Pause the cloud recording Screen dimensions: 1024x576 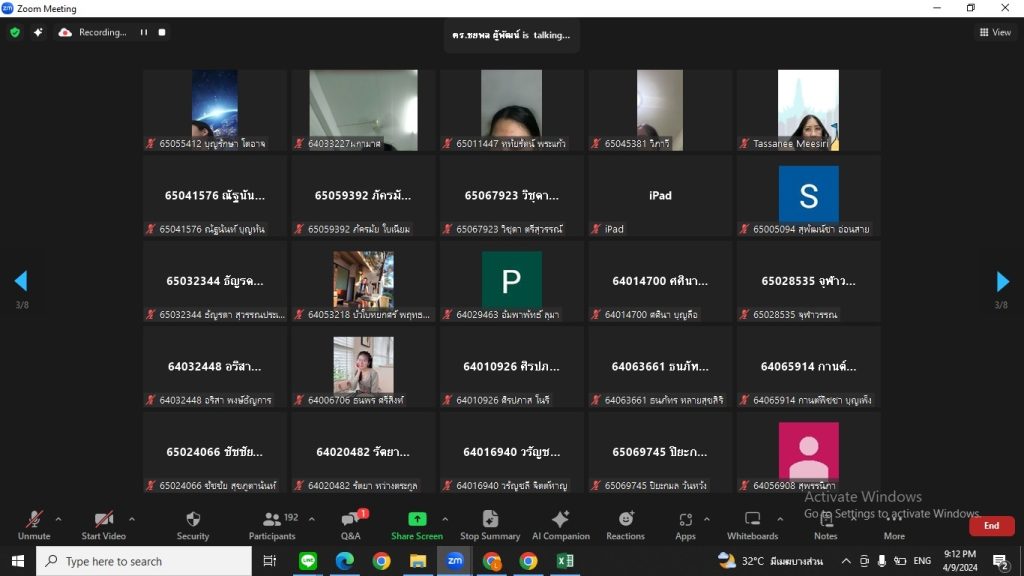pos(144,32)
